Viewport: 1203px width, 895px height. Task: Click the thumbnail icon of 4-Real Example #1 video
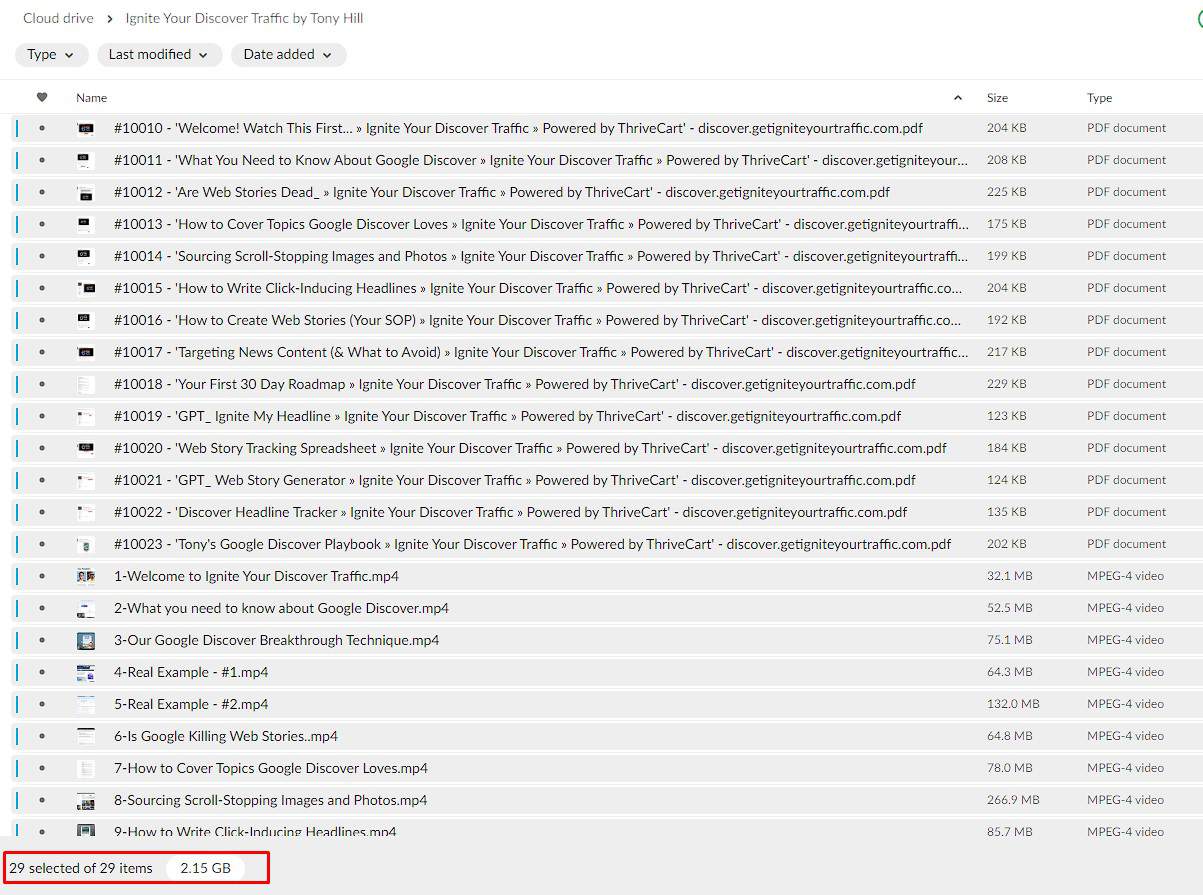86,672
